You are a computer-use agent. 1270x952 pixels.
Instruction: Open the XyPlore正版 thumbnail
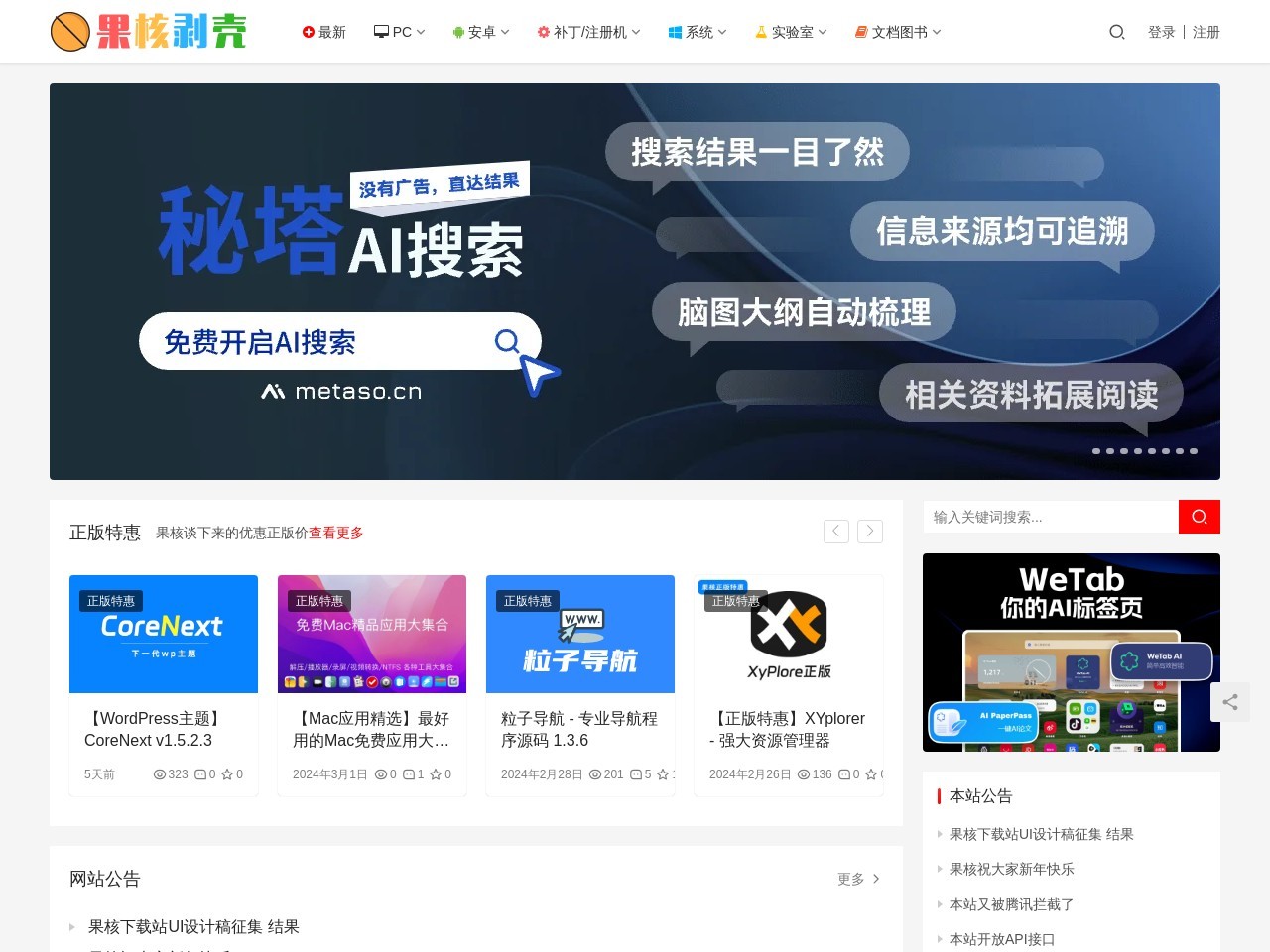click(x=789, y=634)
